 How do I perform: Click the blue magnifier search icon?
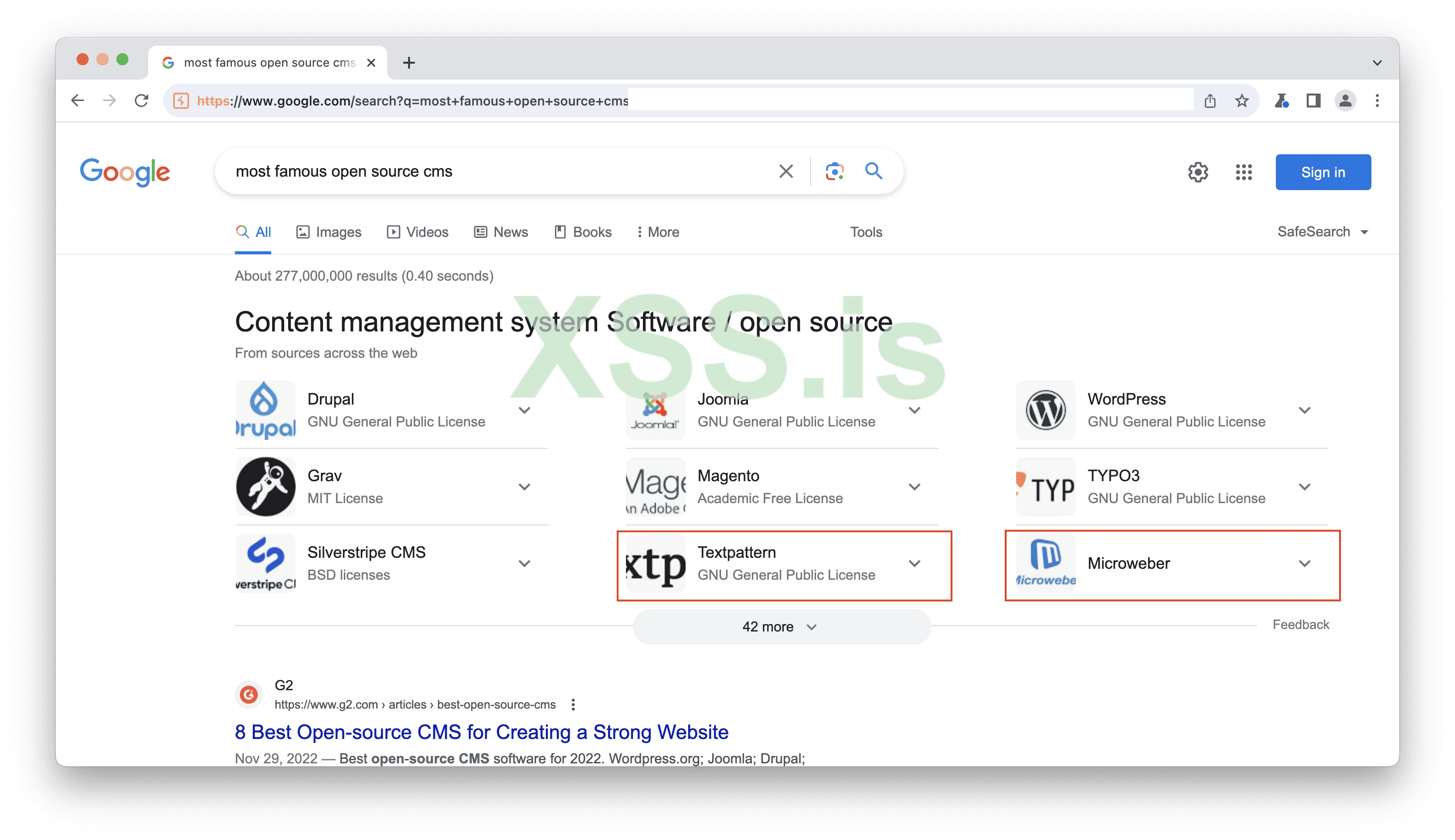click(x=873, y=171)
